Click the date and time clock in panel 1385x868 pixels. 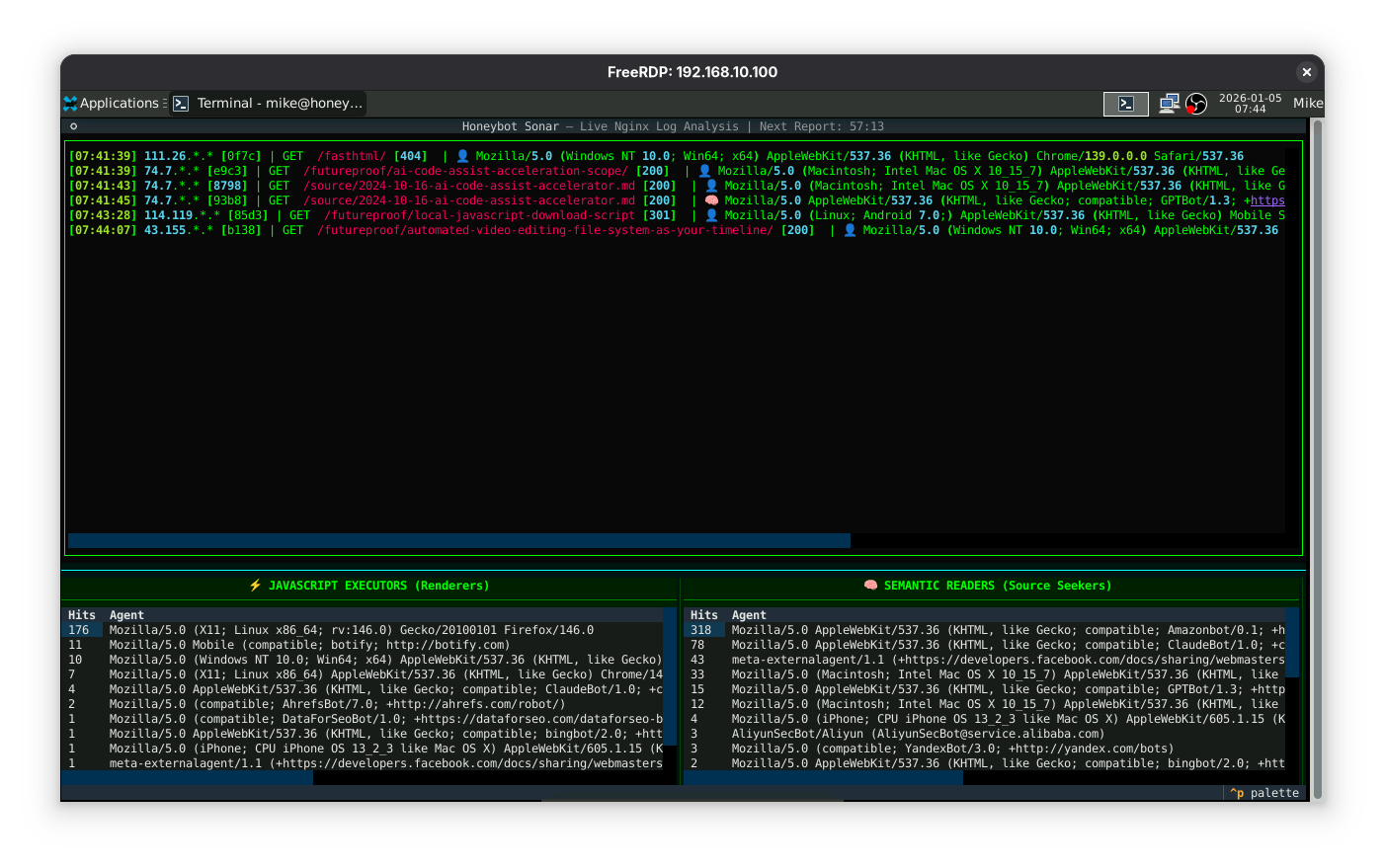point(1250,104)
